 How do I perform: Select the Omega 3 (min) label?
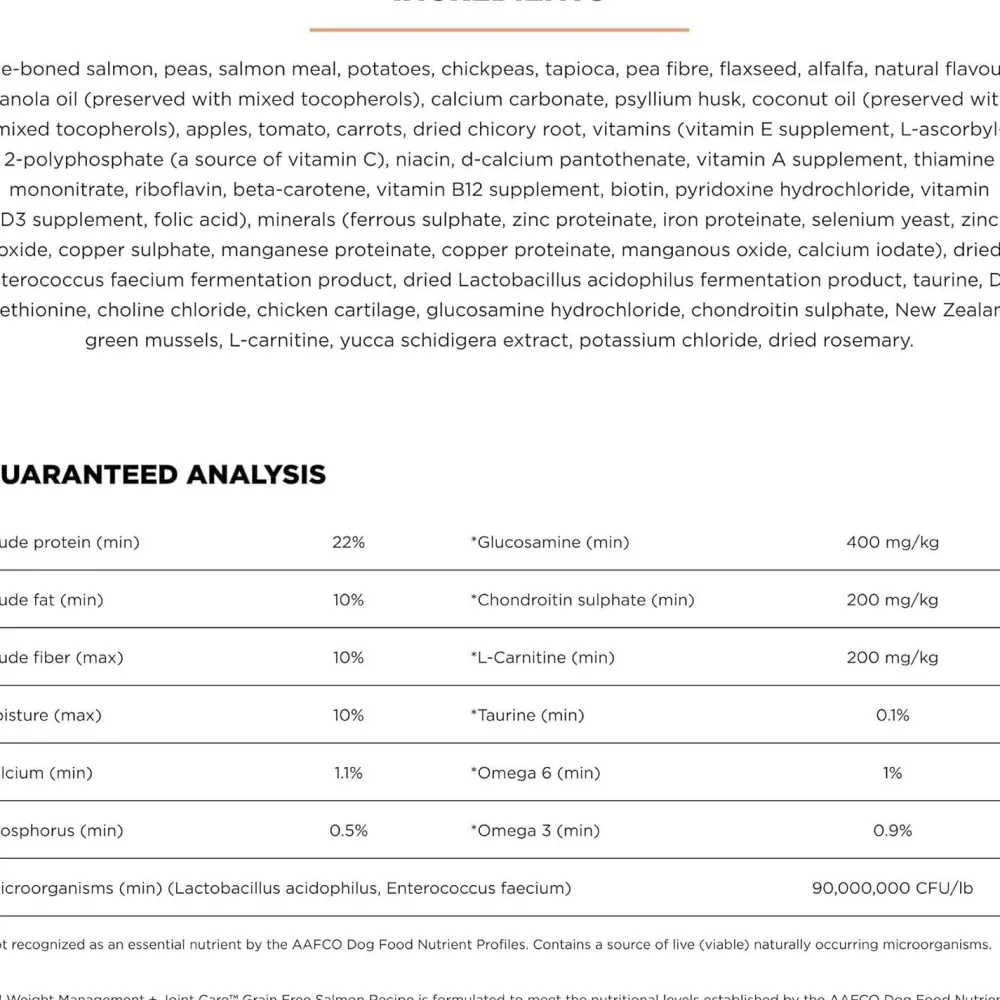(535, 830)
